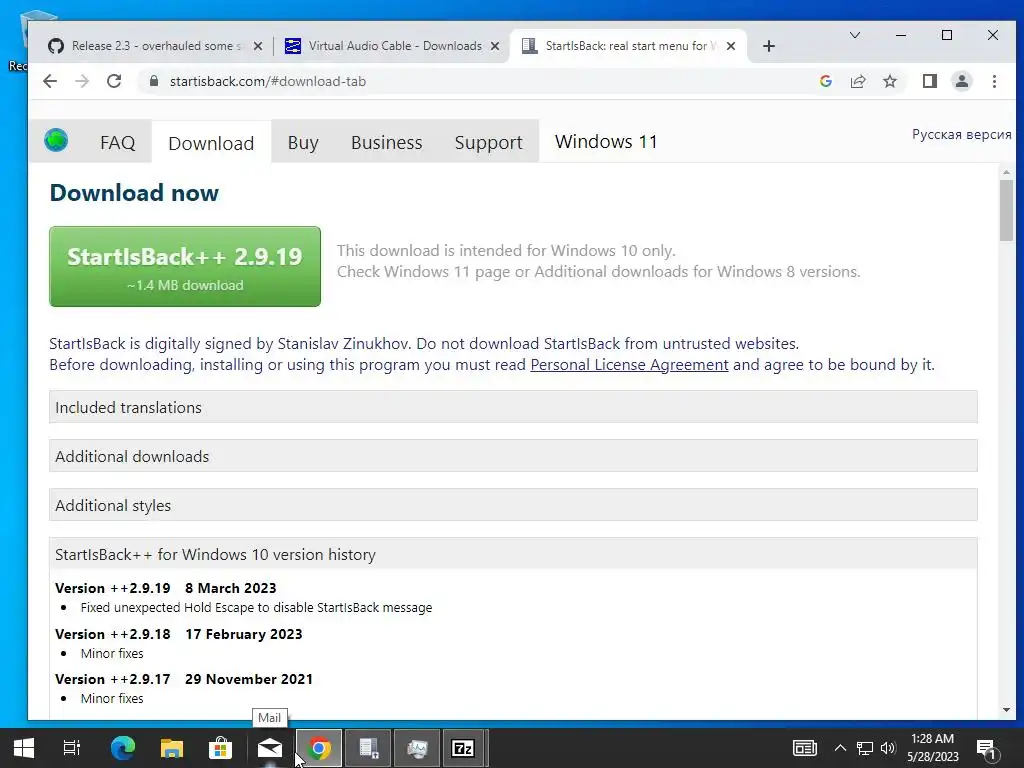Close the StartIsBack tab

731,46
